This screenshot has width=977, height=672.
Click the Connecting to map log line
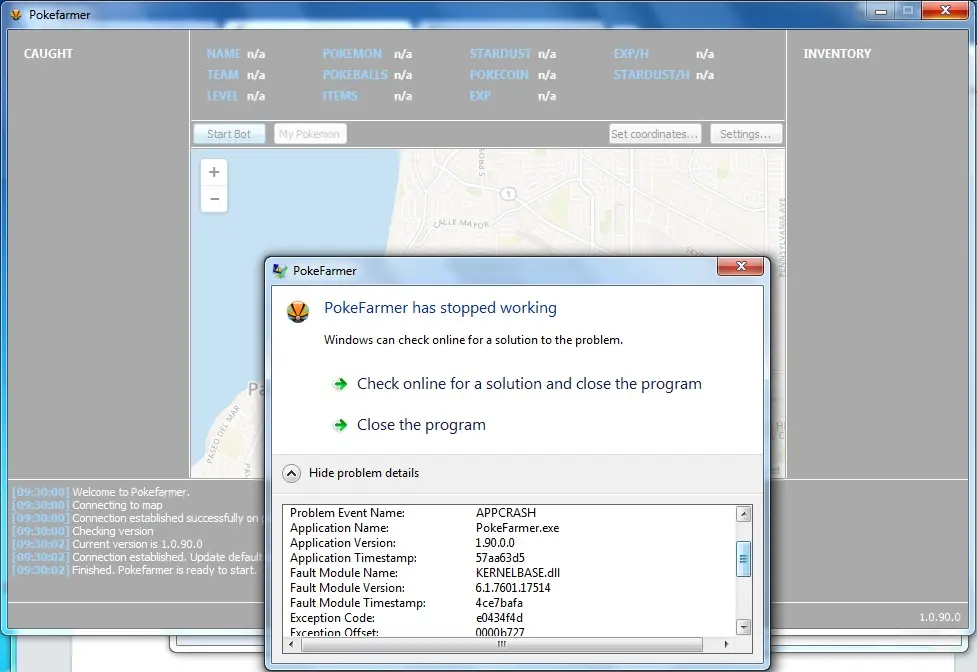coord(88,505)
